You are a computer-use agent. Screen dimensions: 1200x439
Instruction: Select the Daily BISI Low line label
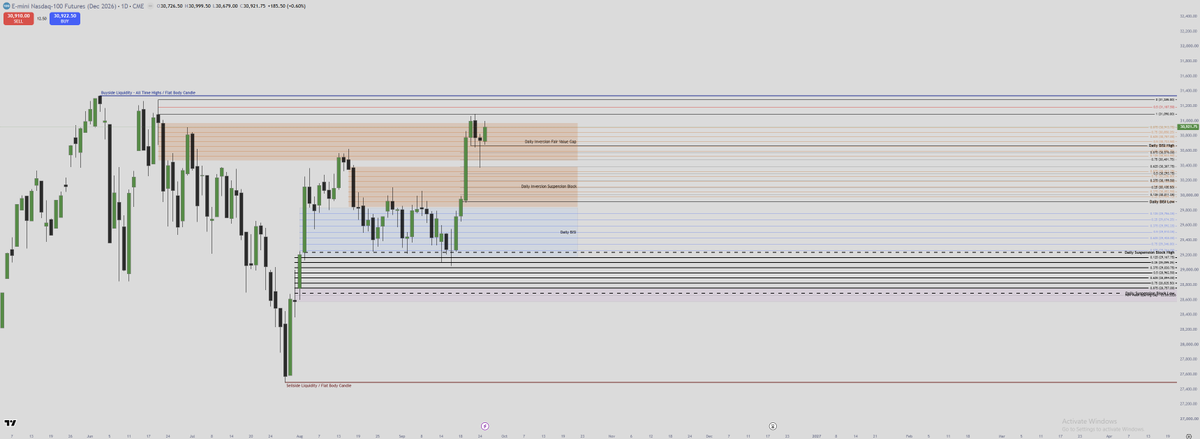click(1161, 202)
